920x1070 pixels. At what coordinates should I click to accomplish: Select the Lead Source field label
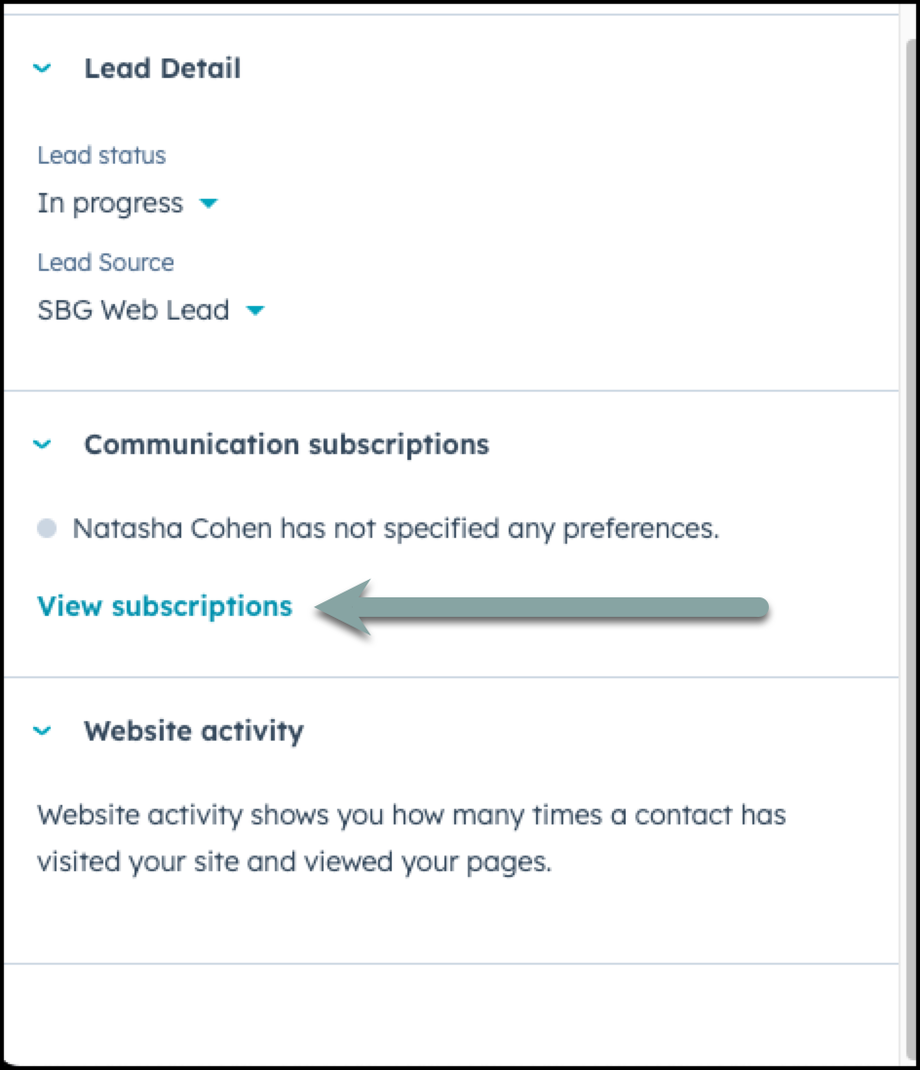pyautogui.click(x=105, y=263)
